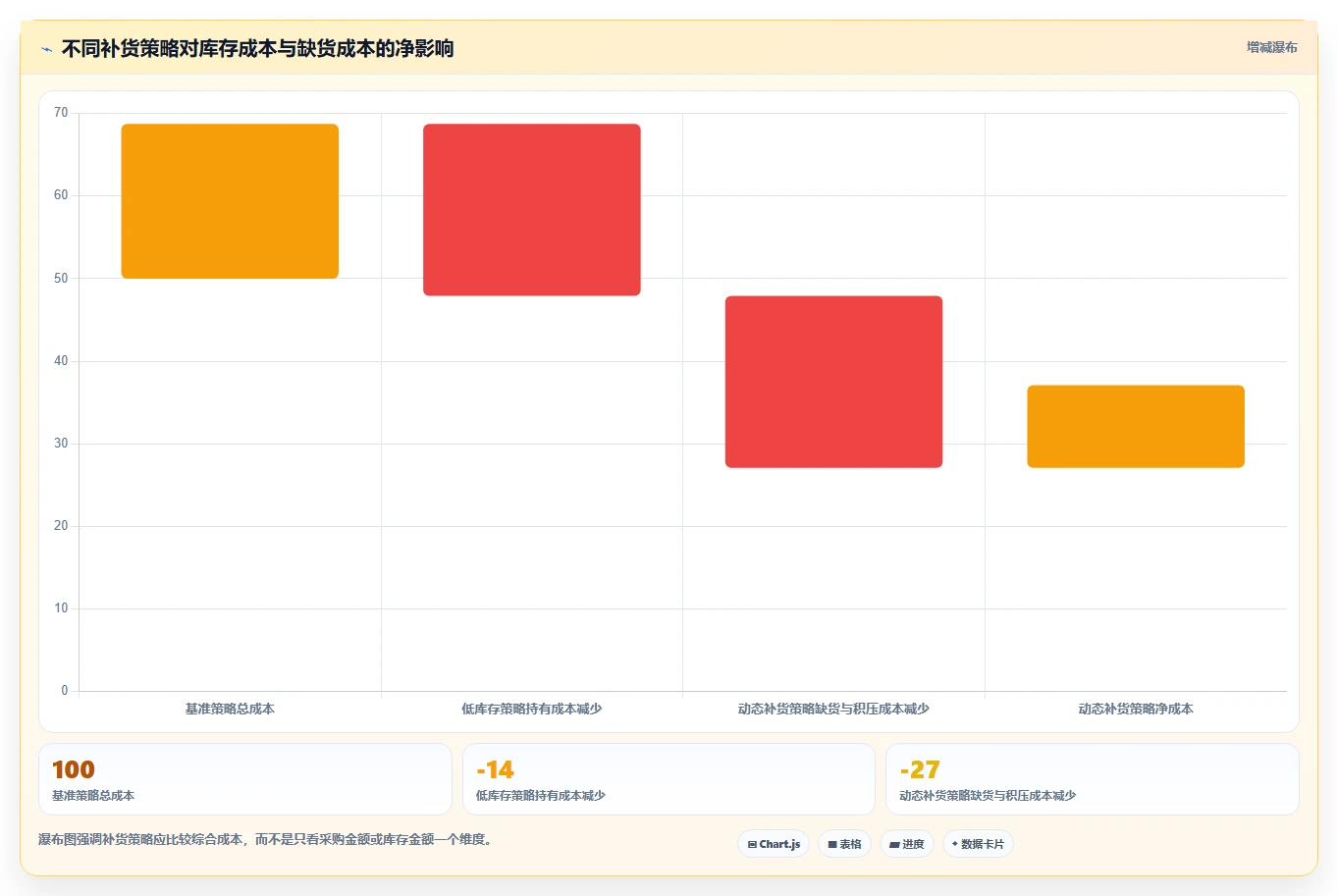The height and width of the screenshot is (896, 1338).
Task: Click the y-axis value 0
Action: (x=65, y=691)
